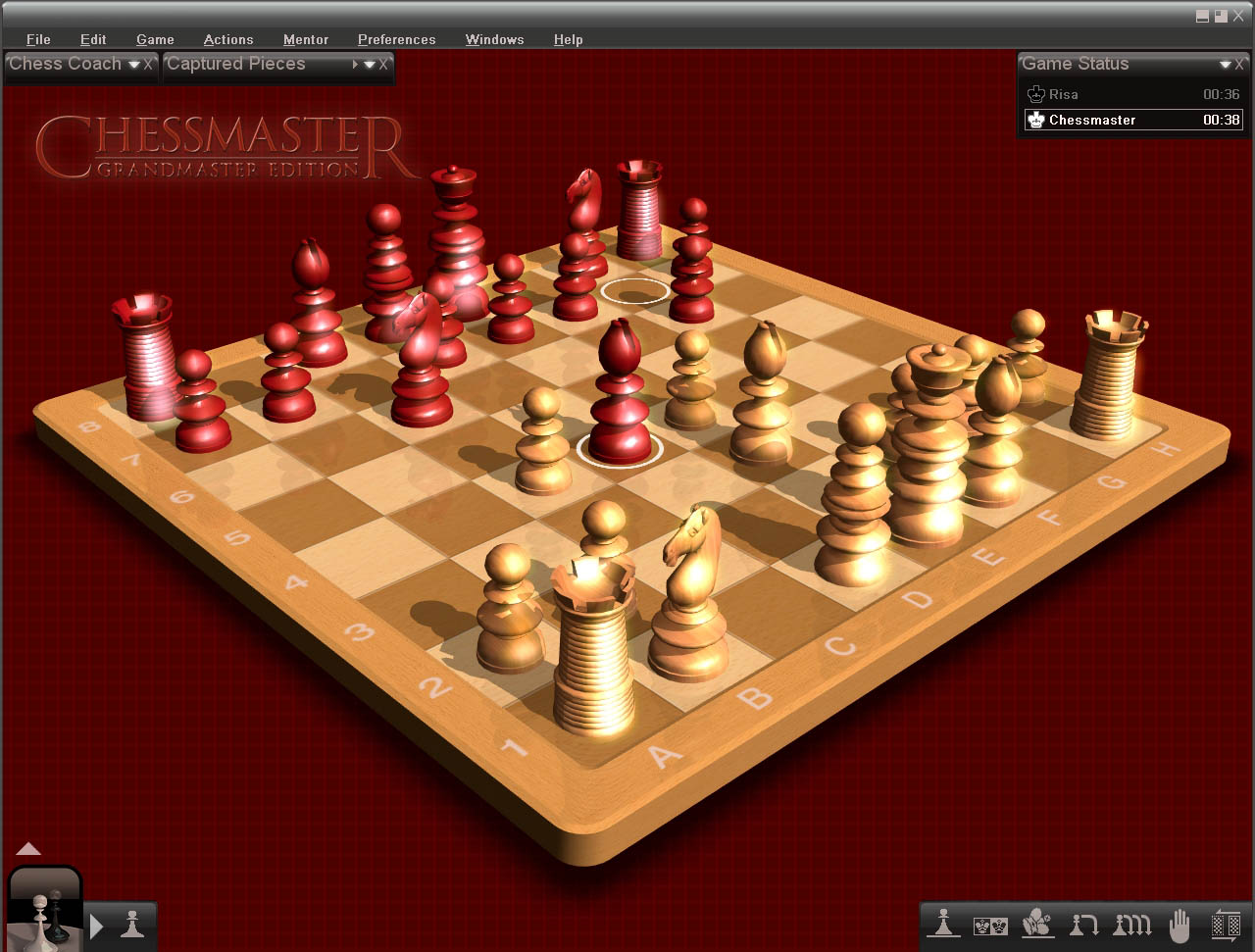
Task: Open the Captured Pieces panel dropdown arrow
Action: [x=370, y=65]
